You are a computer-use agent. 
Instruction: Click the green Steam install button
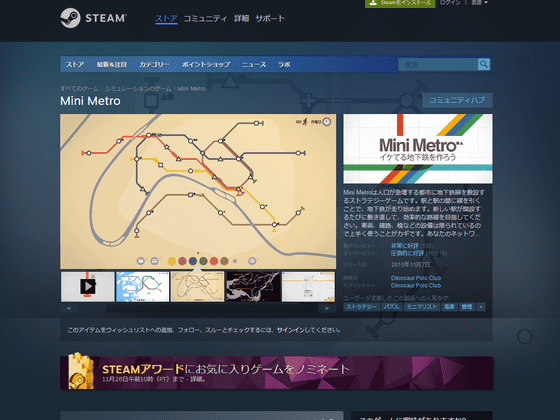(x=400, y=3)
